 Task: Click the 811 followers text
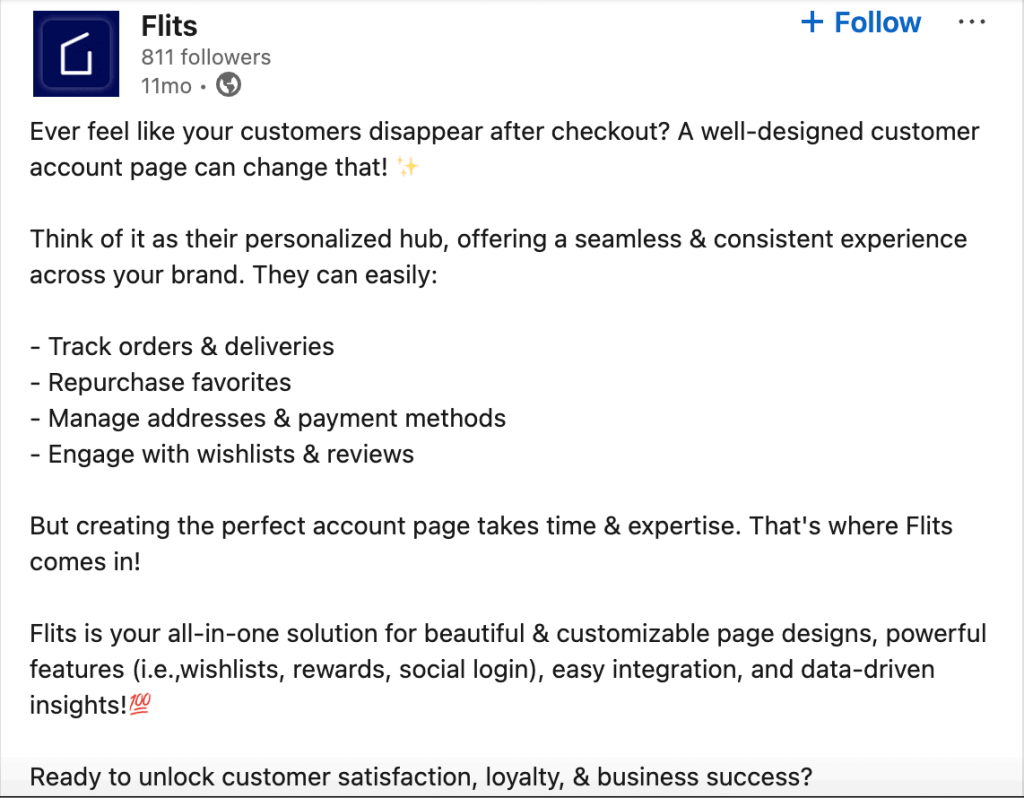point(205,56)
